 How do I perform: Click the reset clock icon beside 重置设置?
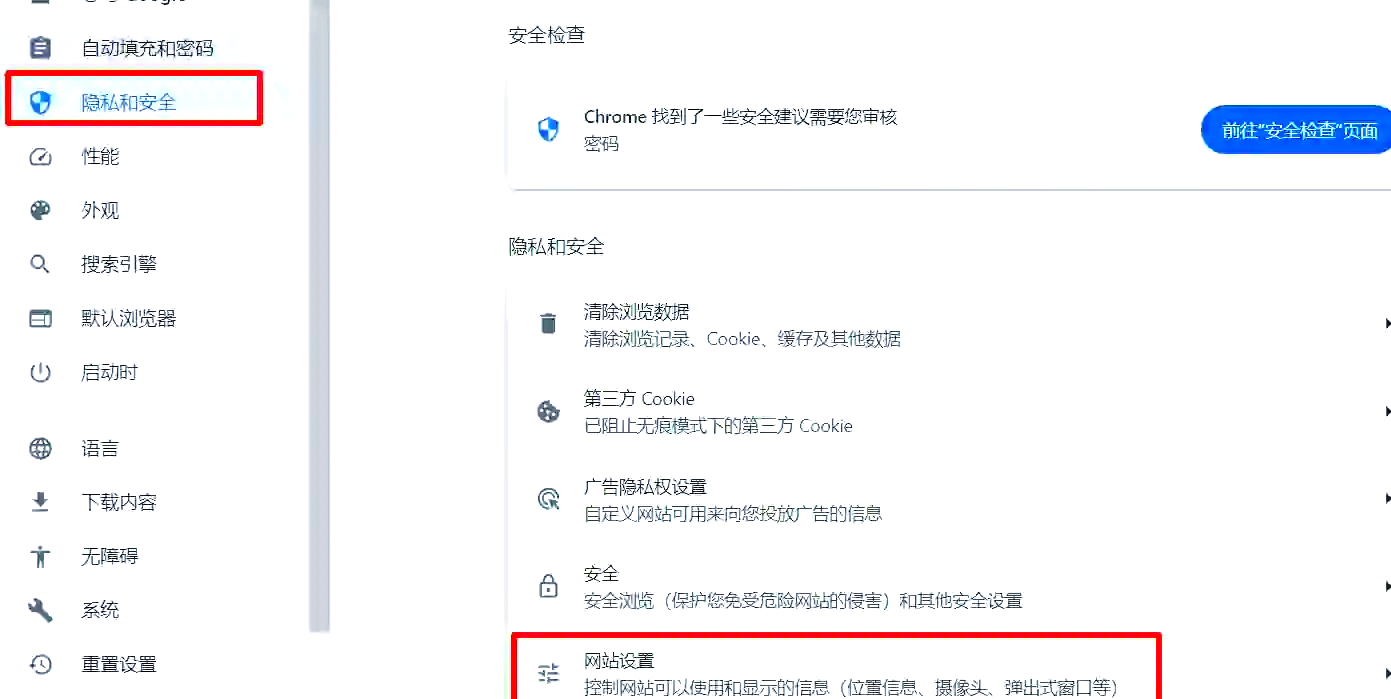click(40, 664)
